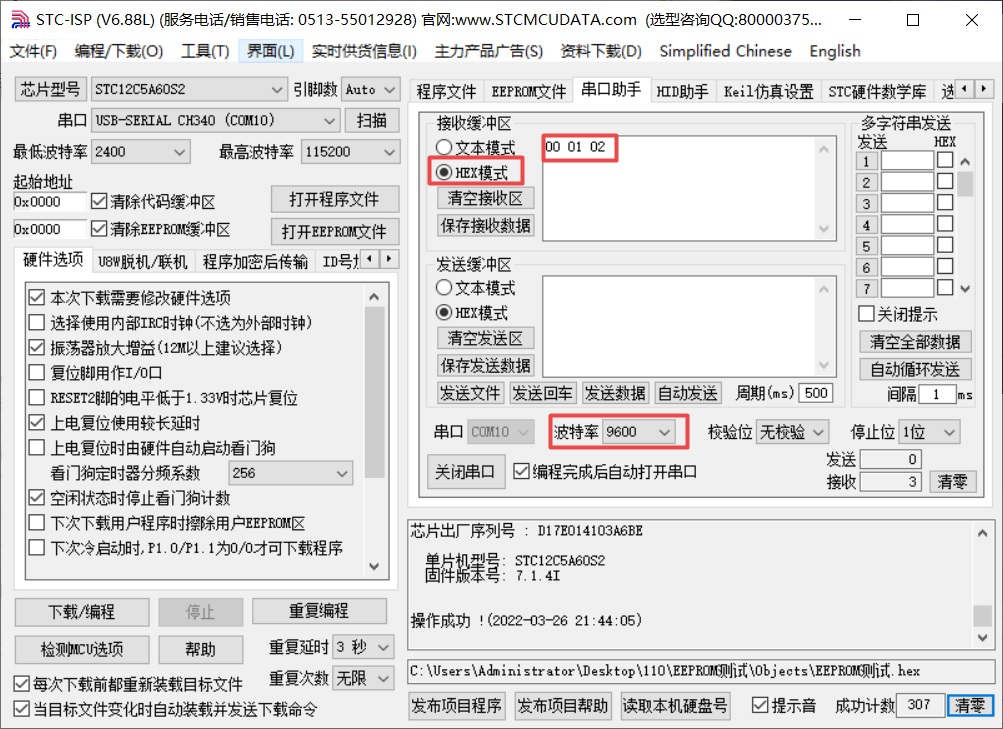Click 下载/编程 button
Screen dimensions: 1003x729
[82, 612]
